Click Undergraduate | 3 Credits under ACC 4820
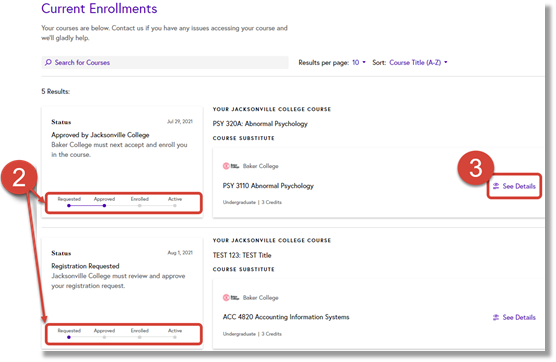556x362 pixels. click(252, 334)
